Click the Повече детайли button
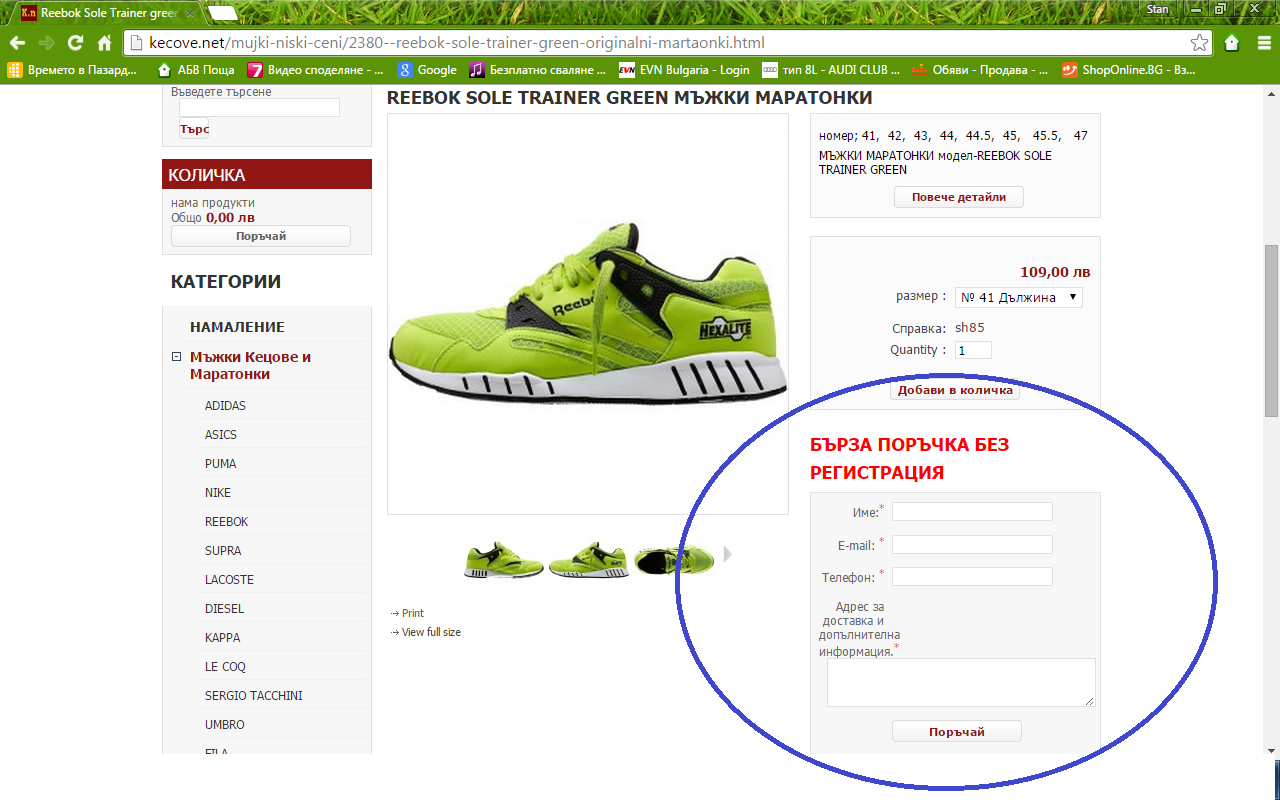The height and width of the screenshot is (800, 1280). [x=958, y=197]
